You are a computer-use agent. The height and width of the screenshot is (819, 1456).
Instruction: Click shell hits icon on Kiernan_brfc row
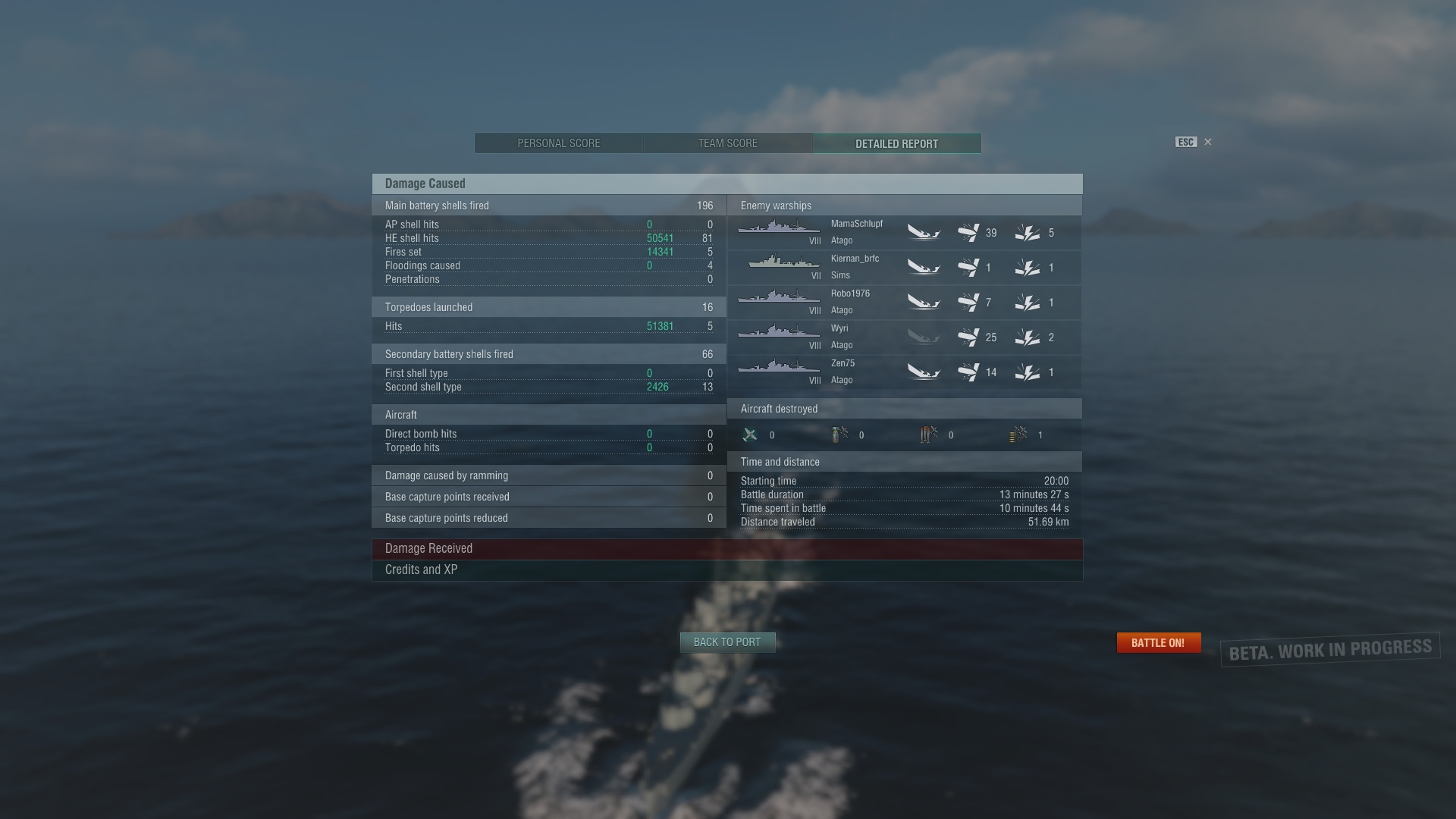(x=968, y=268)
